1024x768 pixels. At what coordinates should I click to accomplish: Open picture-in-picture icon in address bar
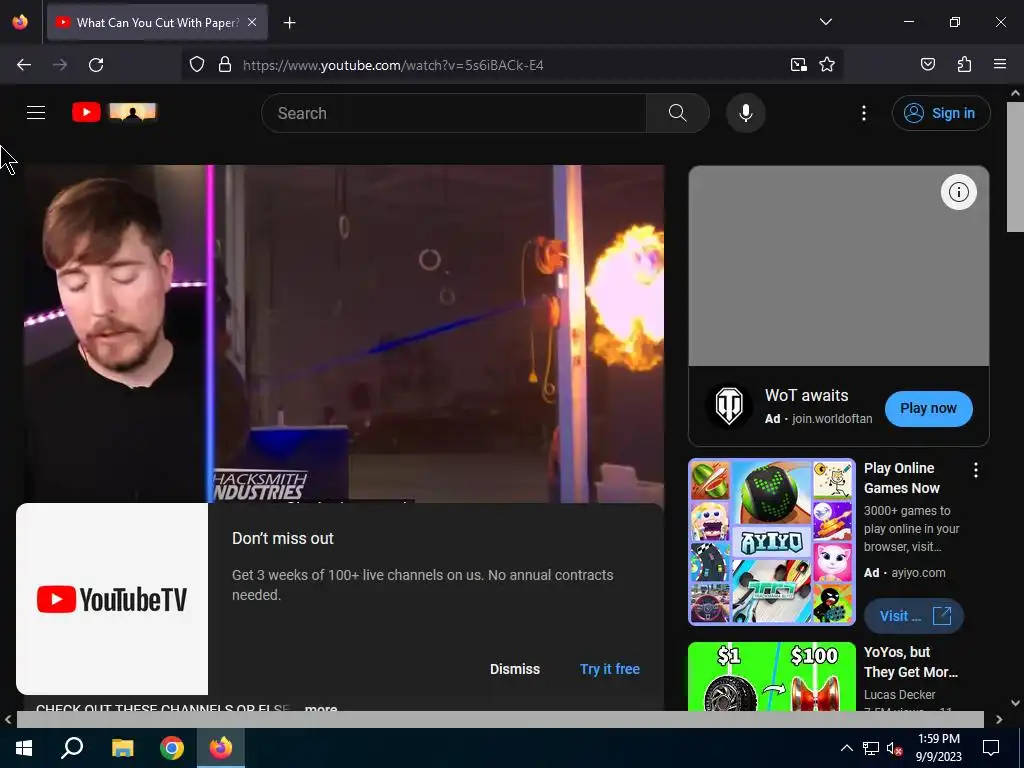pos(798,65)
